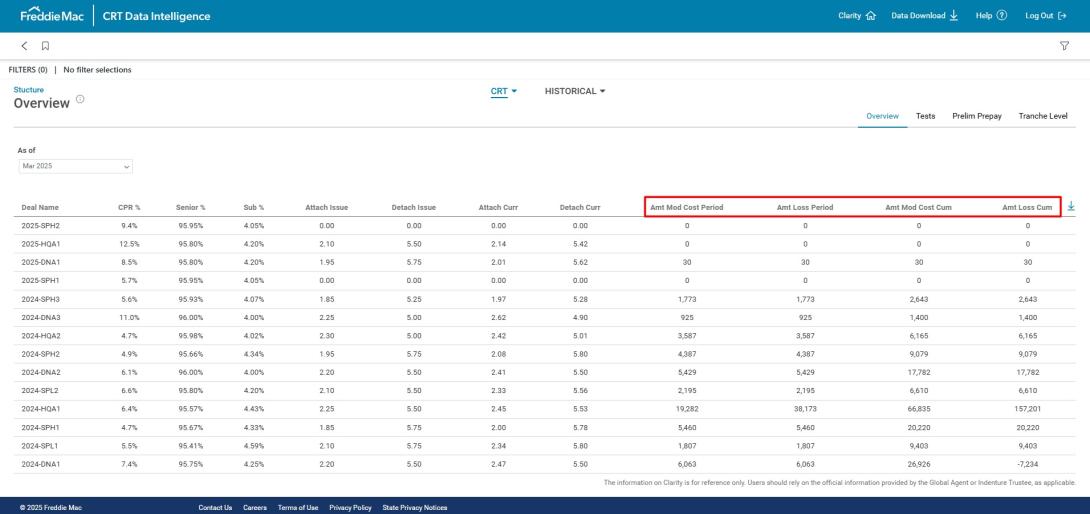Select the 2024-SPH2 deal row
1090x514 pixels.
[x=544, y=354]
